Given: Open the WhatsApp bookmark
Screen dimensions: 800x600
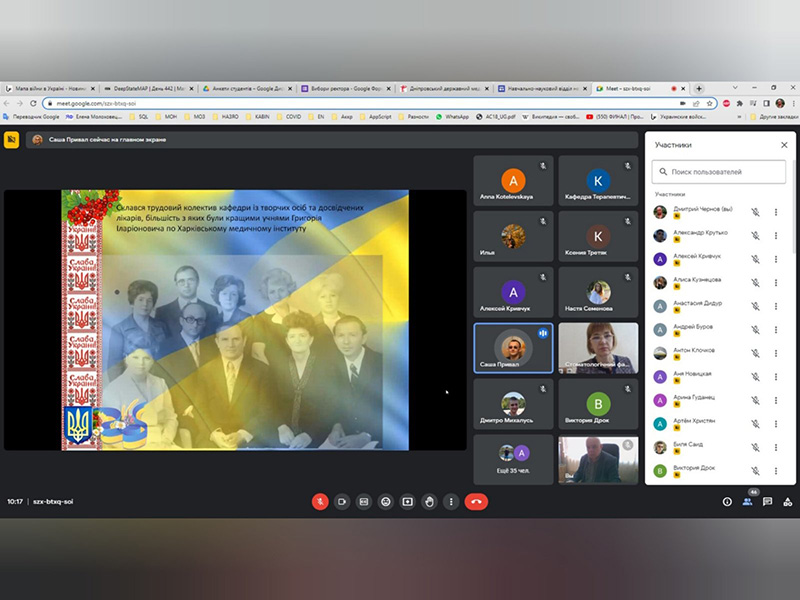Looking at the screenshot, I should [456, 117].
